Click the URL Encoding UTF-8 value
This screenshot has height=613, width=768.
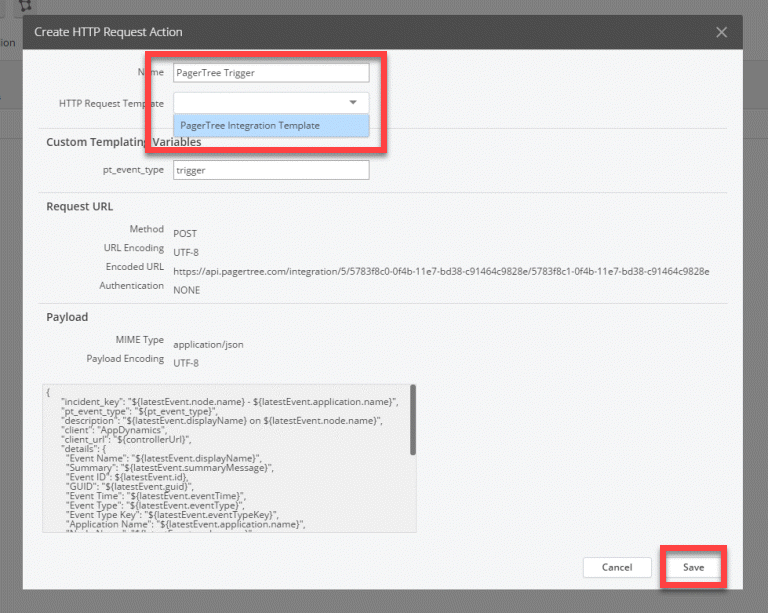[186, 252]
